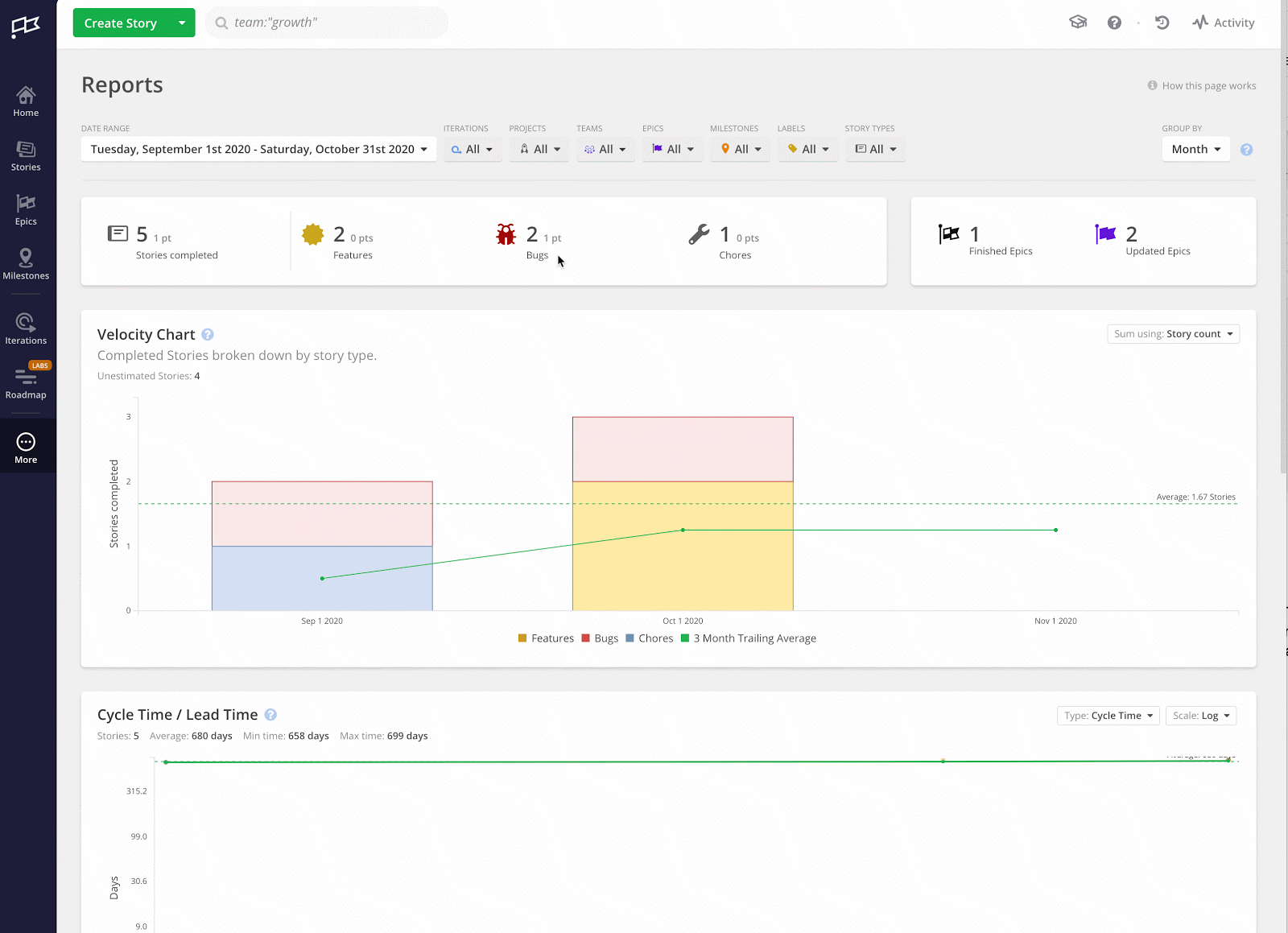Open Type: Cycle Time dropdown
Viewport: 1288px width, 933px height.
1108,716
